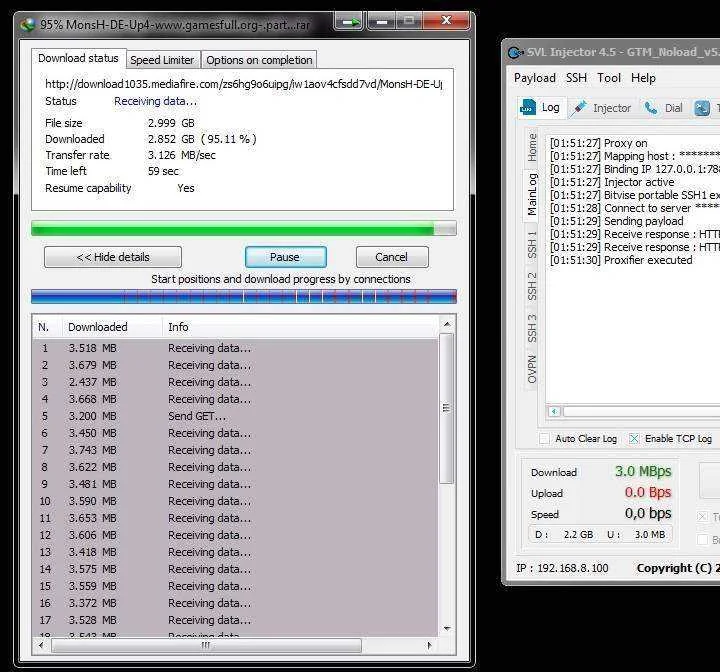Close the IDM download window
Image resolution: width=720 pixels, height=672 pixels.
pos(446,21)
